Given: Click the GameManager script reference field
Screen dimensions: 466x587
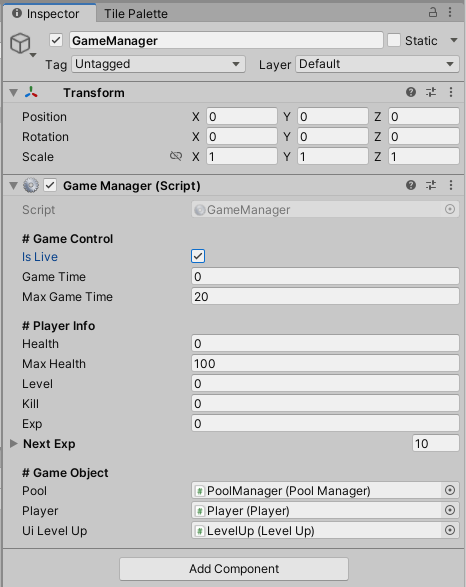Looking at the screenshot, I should tap(325, 210).
